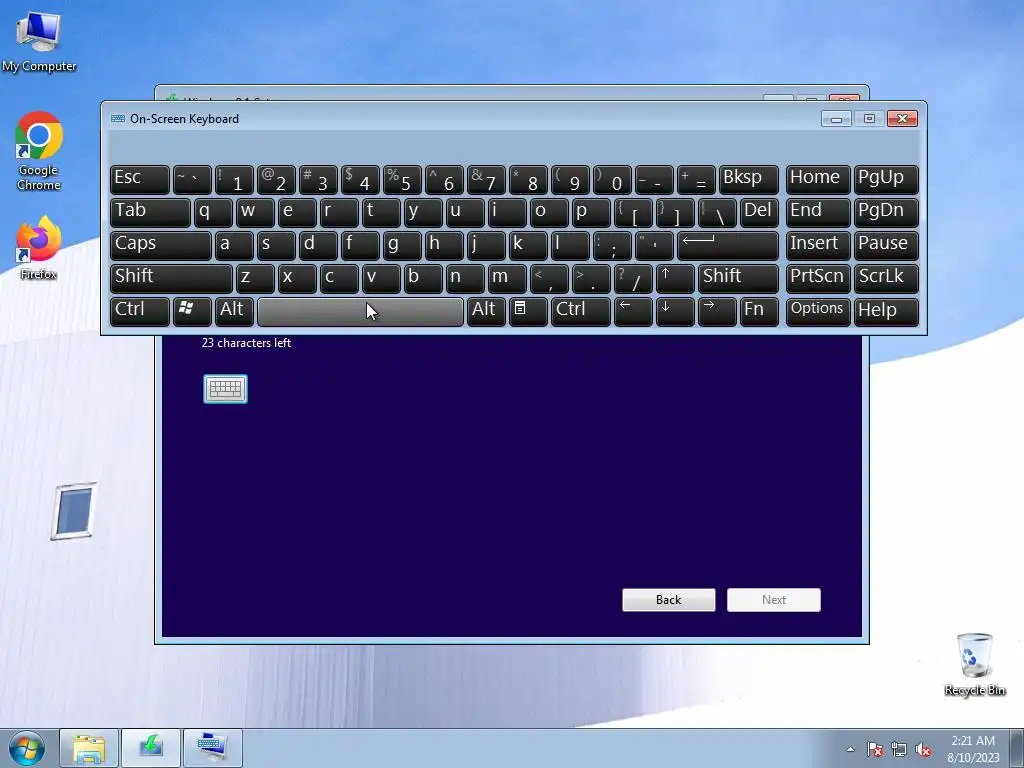The width and height of the screenshot is (1024, 768).
Task: Click the Insert key
Action: tap(818, 246)
